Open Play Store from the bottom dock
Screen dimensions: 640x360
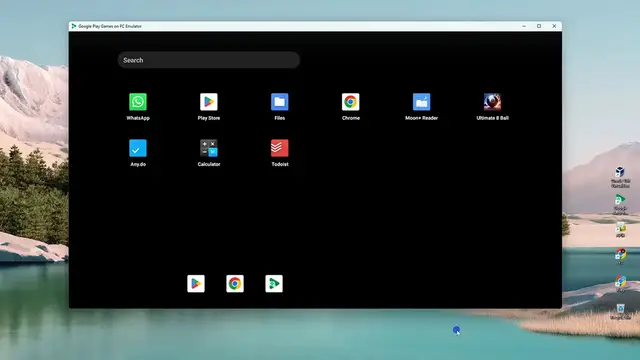coord(196,284)
